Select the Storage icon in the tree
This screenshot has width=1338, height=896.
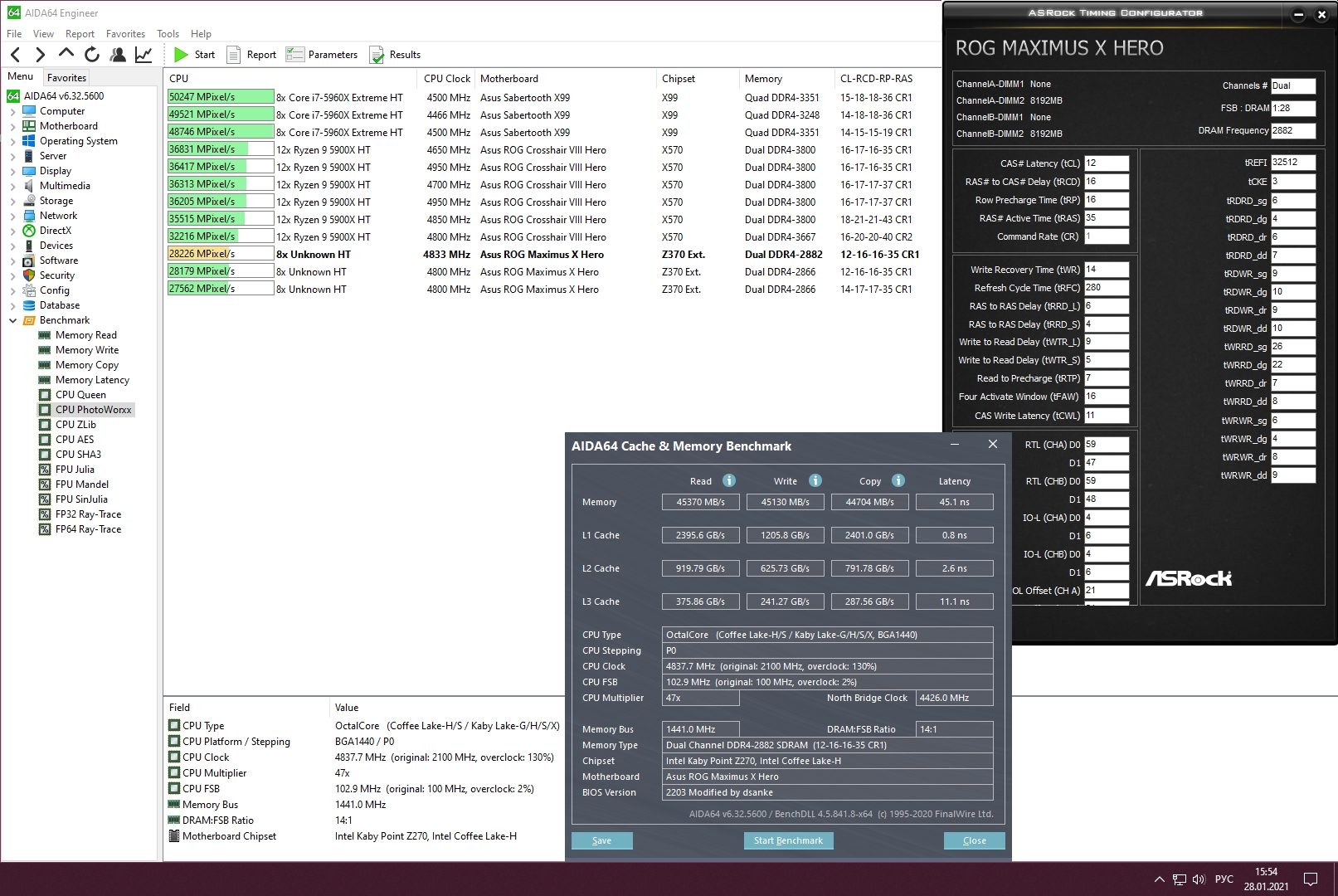(29, 201)
